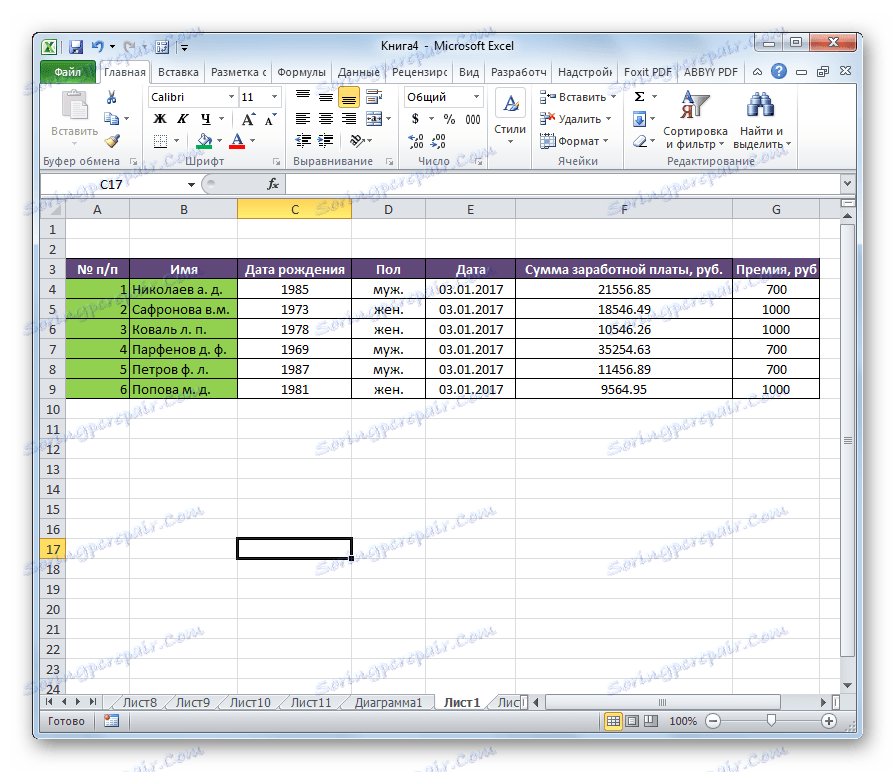Screen dimensions: 896x772
Task: Go to the first sheet with navigation arrow
Action: click(x=49, y=702)
